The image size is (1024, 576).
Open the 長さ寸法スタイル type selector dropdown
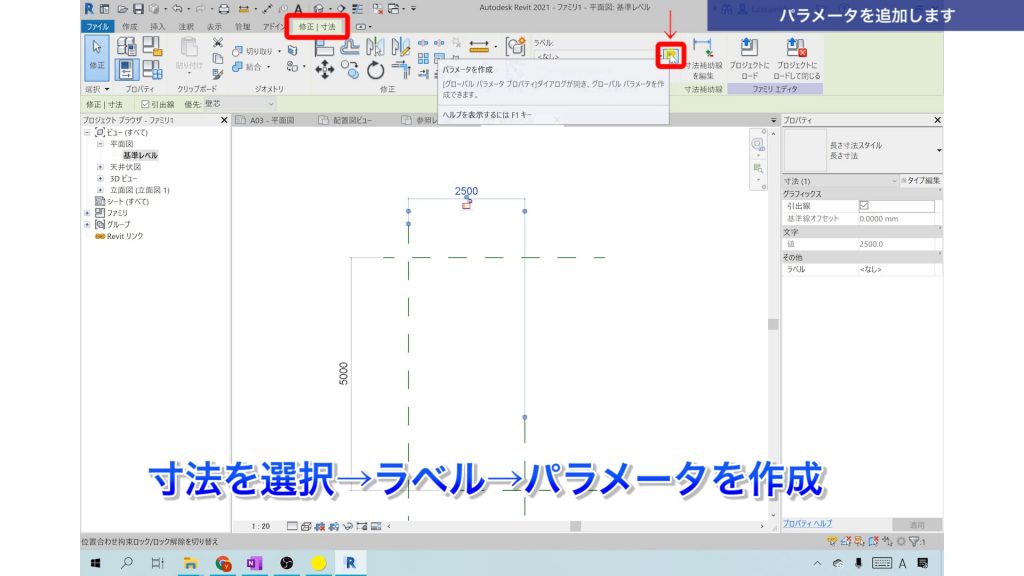tap(939, 150)
